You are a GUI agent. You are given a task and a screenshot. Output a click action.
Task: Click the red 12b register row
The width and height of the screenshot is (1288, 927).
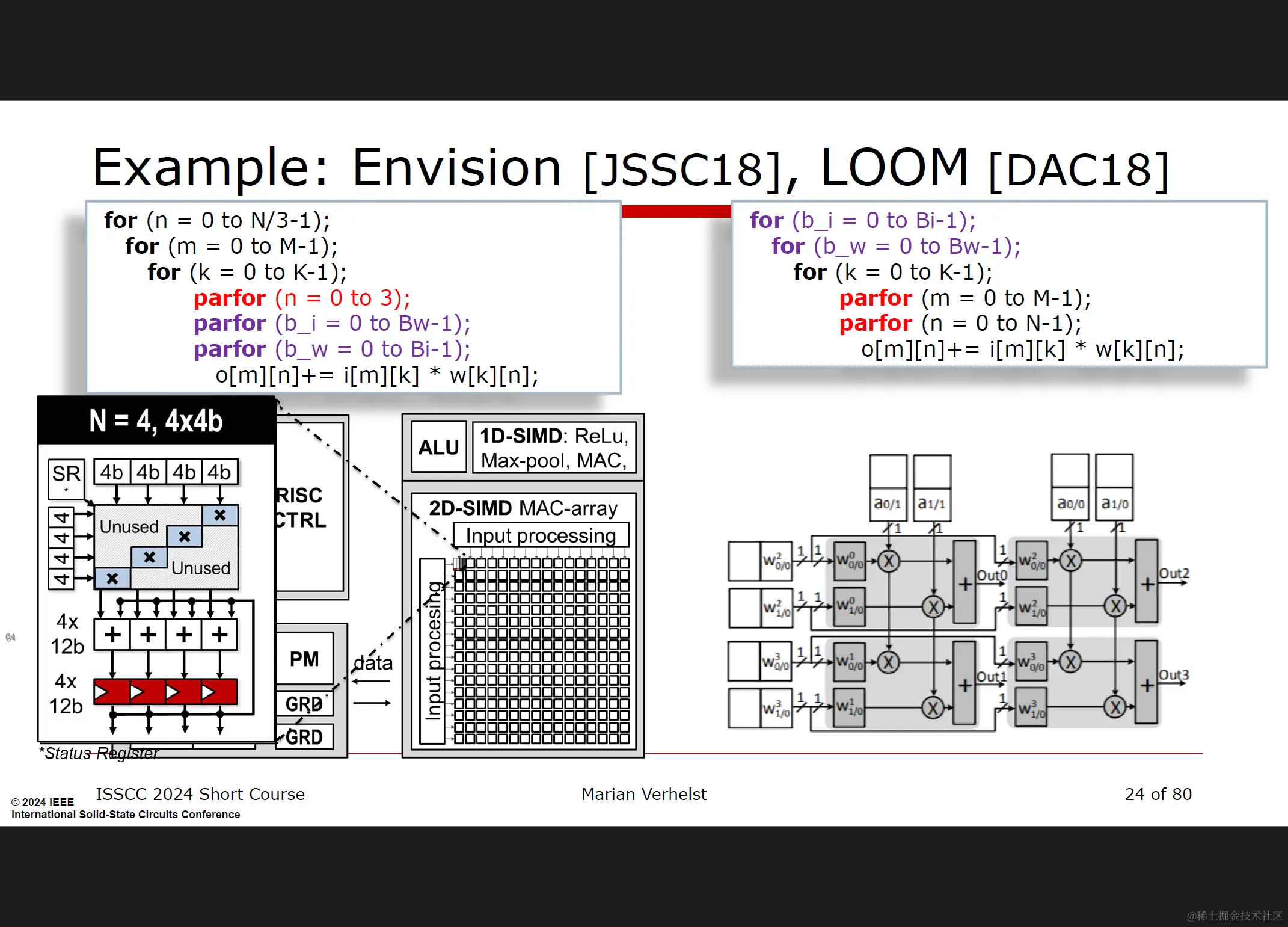click(165, 692)
